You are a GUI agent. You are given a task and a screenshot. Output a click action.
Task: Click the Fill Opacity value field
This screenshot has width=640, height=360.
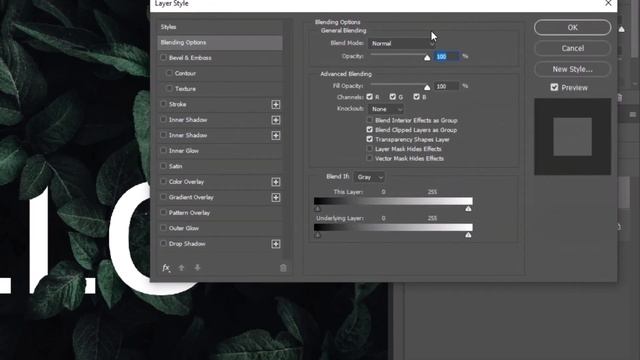point(447,86)
